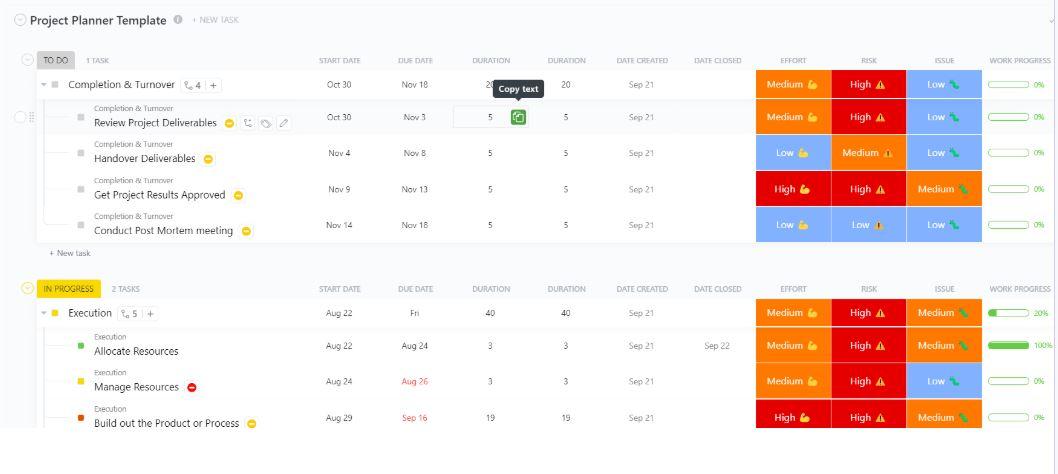1058x474 pixels.
Task: Change green status square of Allocate Resources
Action: coord(81,346)
